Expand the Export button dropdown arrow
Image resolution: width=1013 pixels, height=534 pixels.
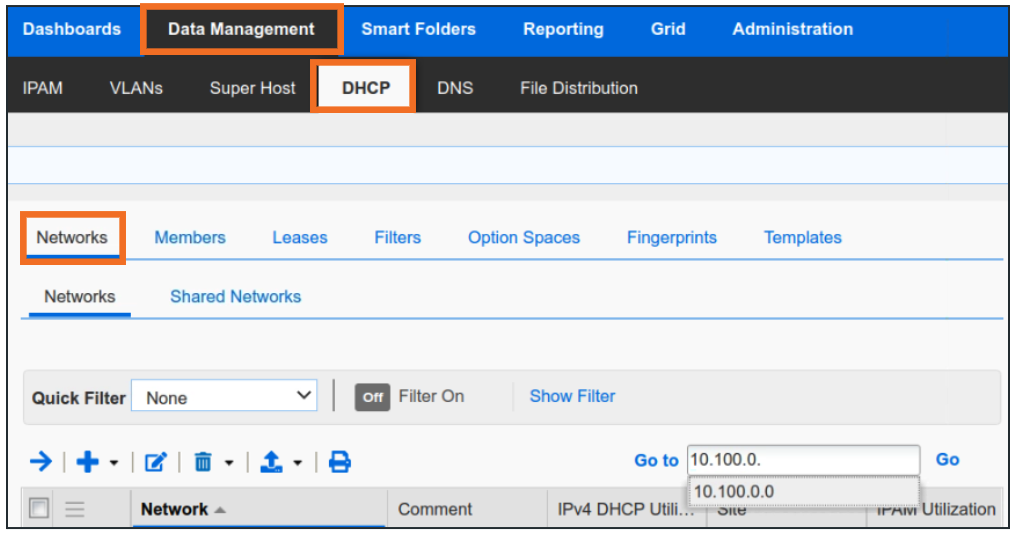click(298, 462)
